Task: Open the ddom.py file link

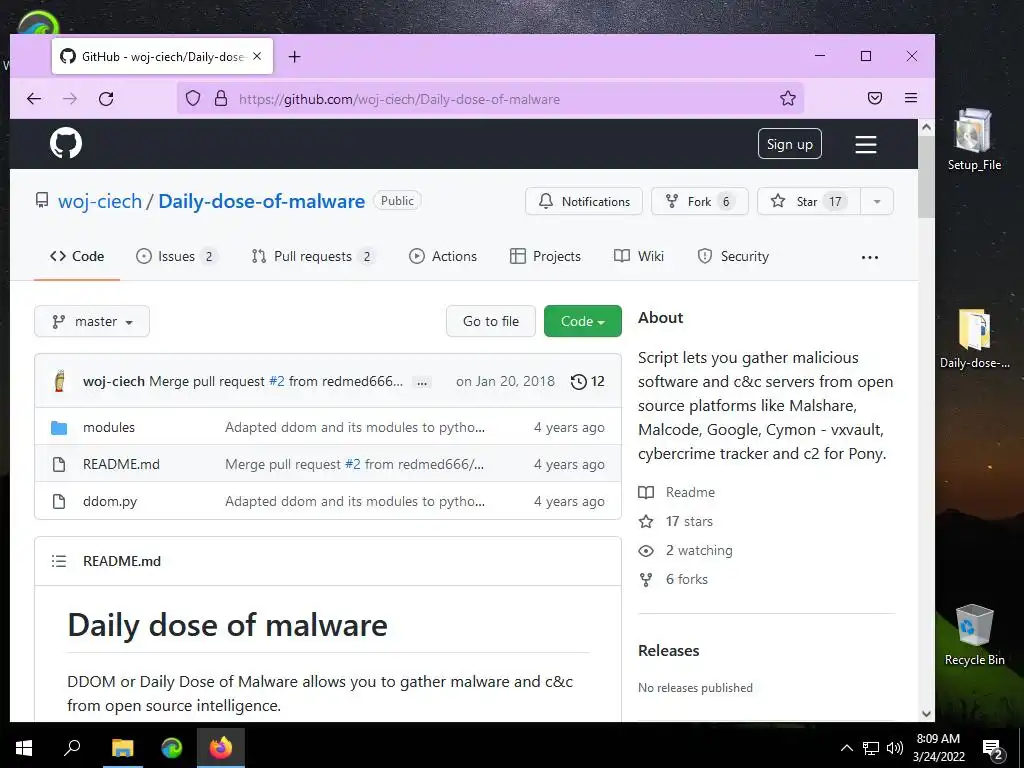Action: pyautogui.click(x=110, y=502)
